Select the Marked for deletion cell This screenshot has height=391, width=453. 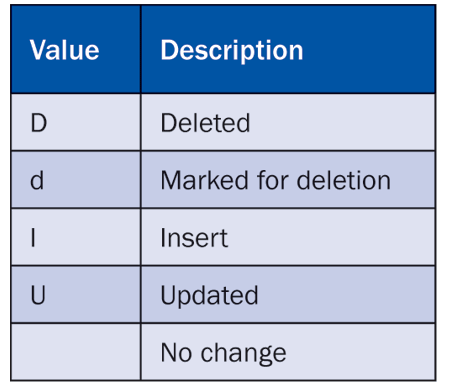288,180
